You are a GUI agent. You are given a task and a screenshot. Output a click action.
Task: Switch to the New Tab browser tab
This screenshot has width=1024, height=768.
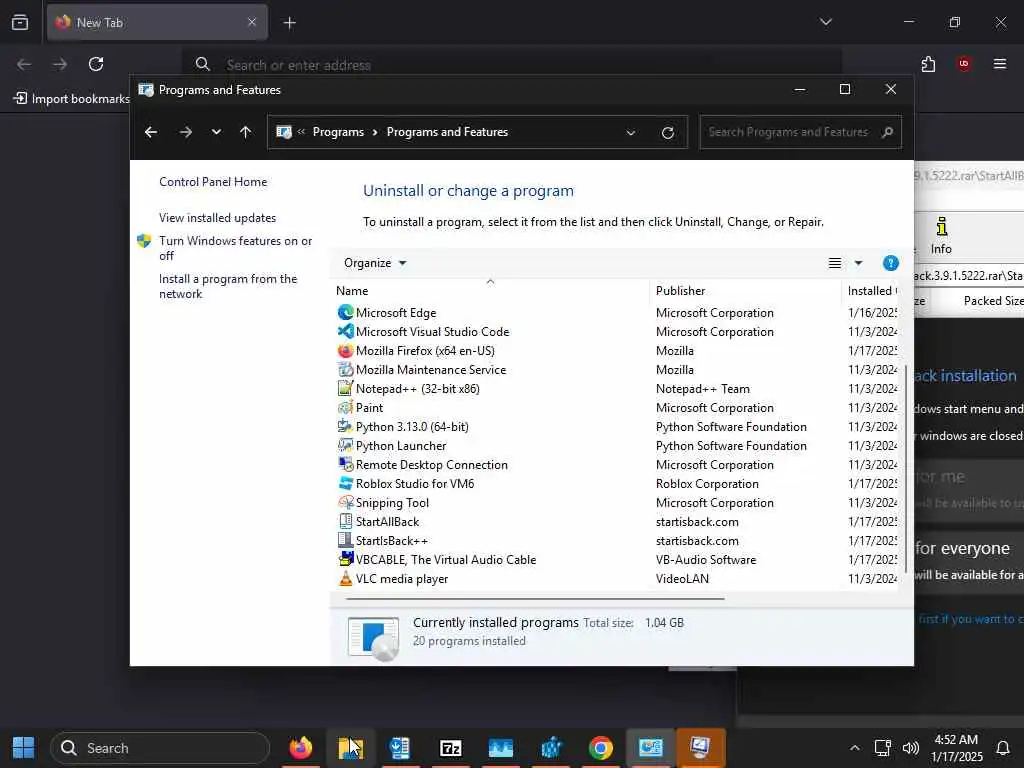(157, 22)
